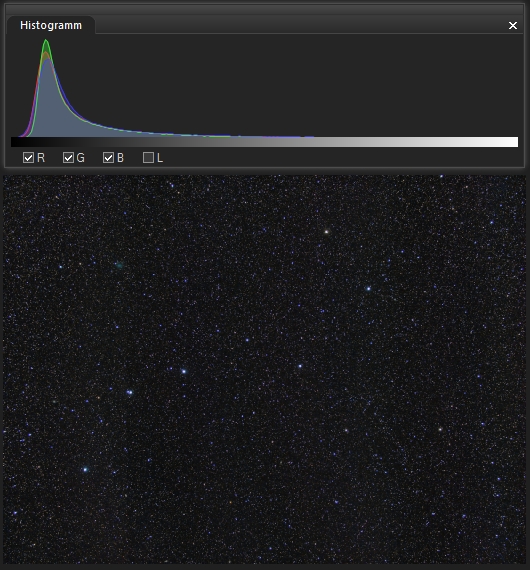Click the green peak of the histogram
This screenshot has width=530, height=570.
(x=46, y=41)
